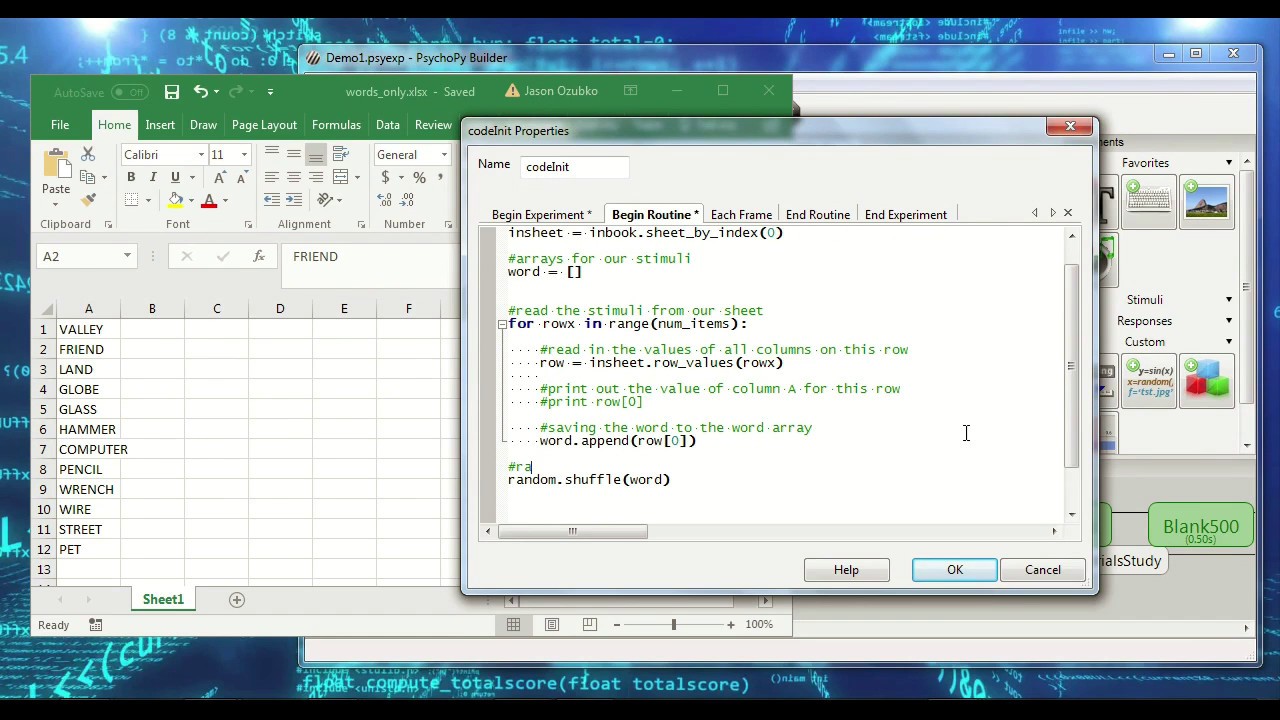Toggle Page Break Preview in Excel status bar
The height and width of the screenshot is (720, 1280).
[x=590, y=625]
